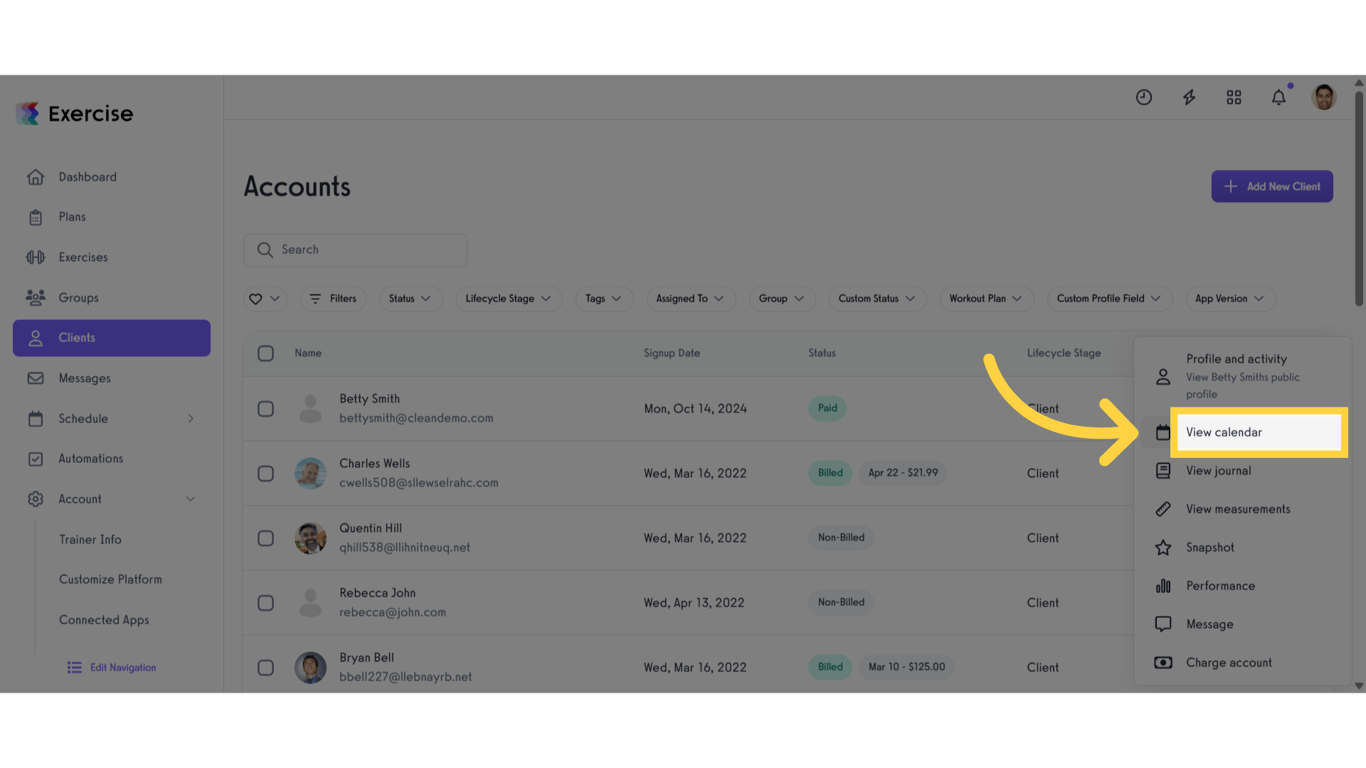Open the notifications bell
The width and height of the screenshot is (1366, 768).
[1278, 97]
